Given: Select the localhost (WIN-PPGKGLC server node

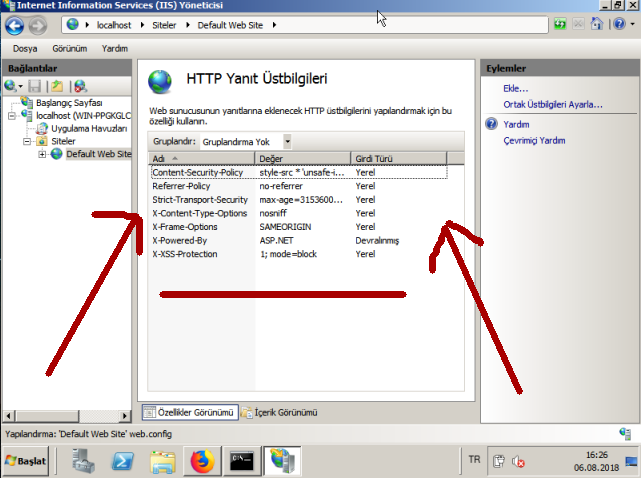Looking at the screenshot, I should (83, 116).
